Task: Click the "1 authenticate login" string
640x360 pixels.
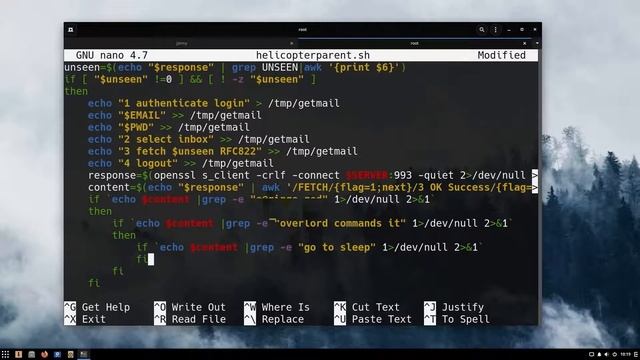Action: [184, 103]
